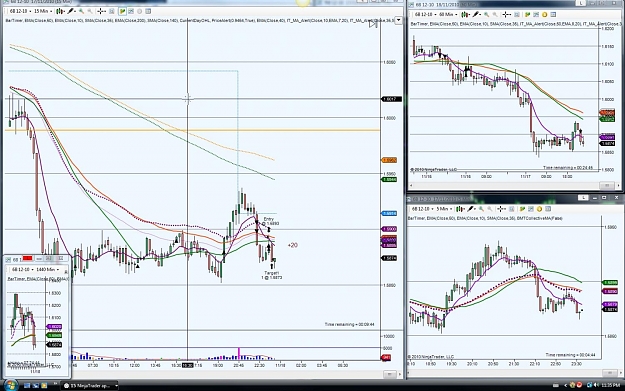625x391 pixels.
Task: Click the 11:35 PM system clock
Action: 611,385
